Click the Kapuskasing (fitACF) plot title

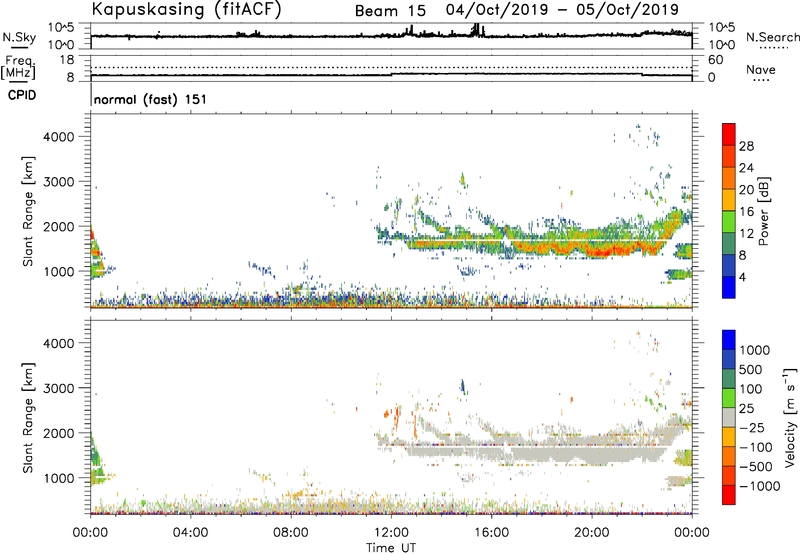point(186,10)
